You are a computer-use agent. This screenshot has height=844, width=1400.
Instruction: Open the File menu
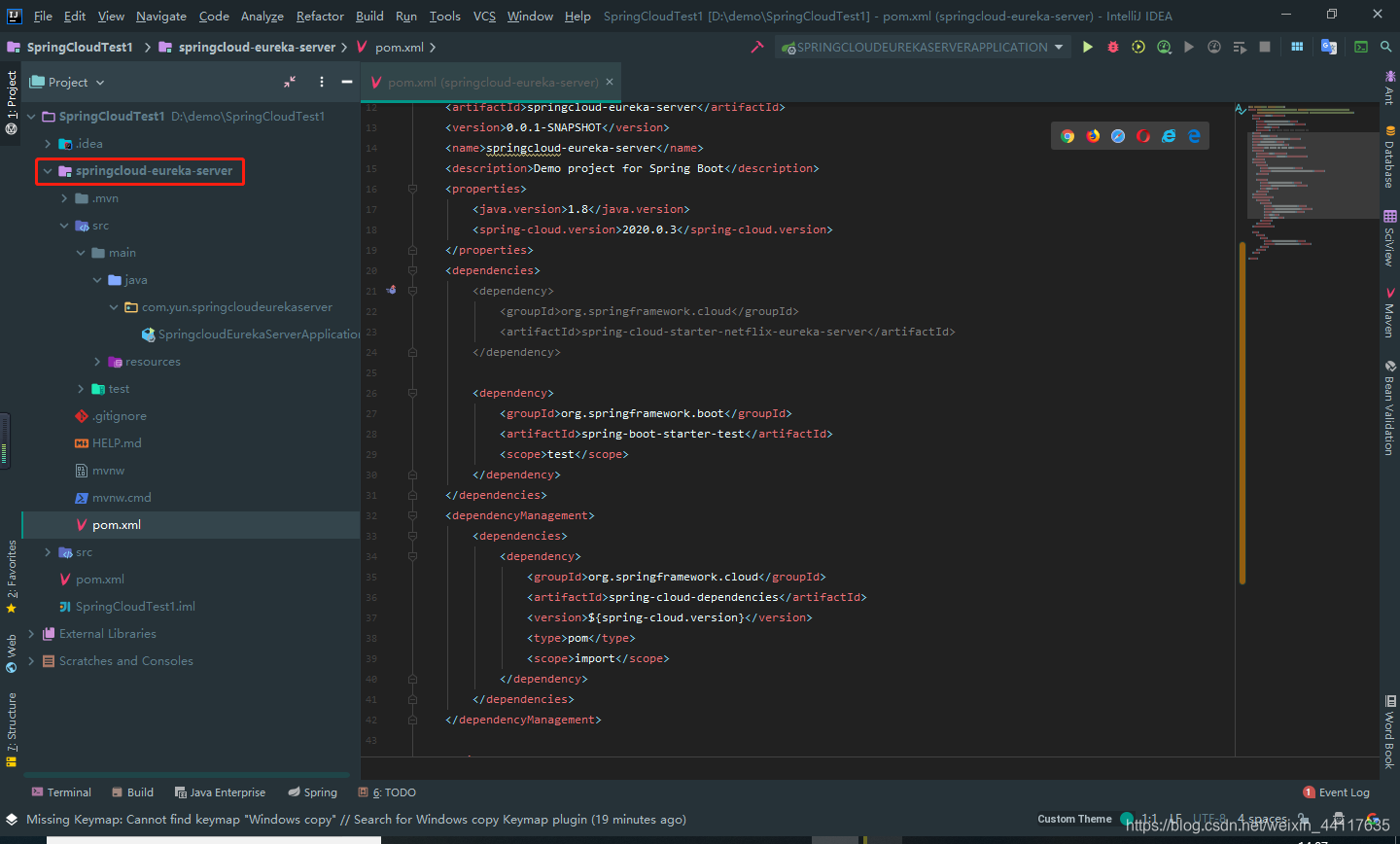tap(43, 16)
